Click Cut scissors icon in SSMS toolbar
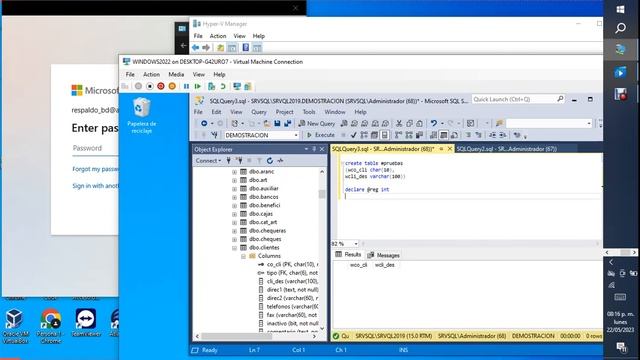 coord(399,123)
